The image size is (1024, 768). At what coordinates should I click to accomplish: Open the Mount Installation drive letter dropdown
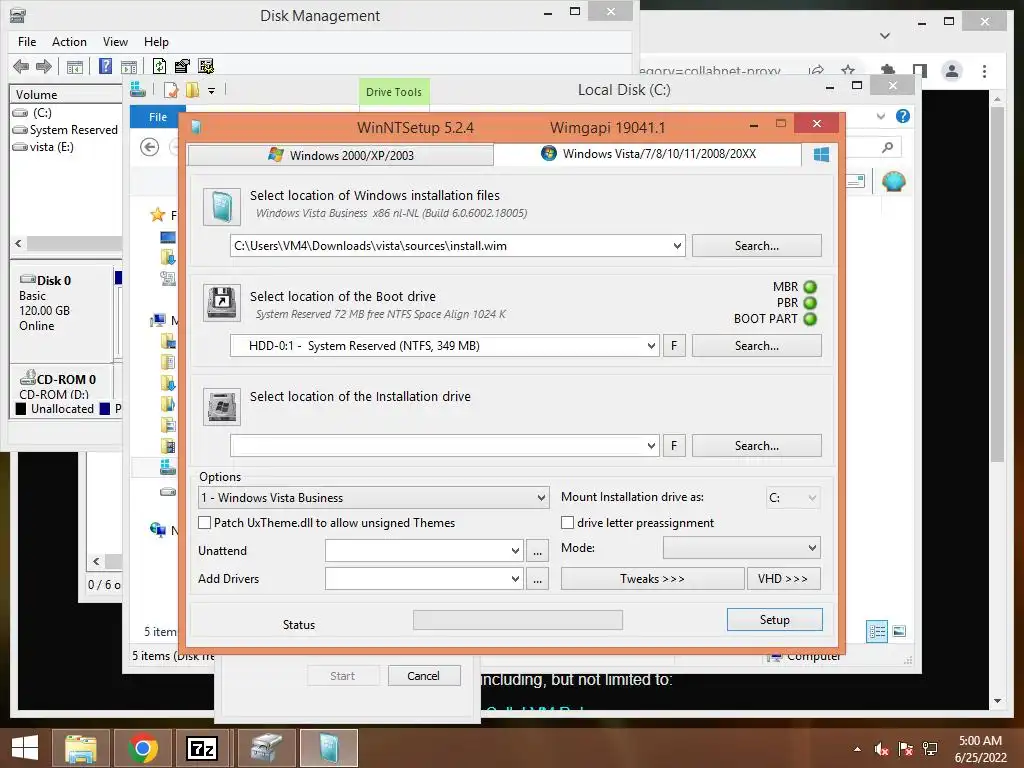[x=793, y=498]
